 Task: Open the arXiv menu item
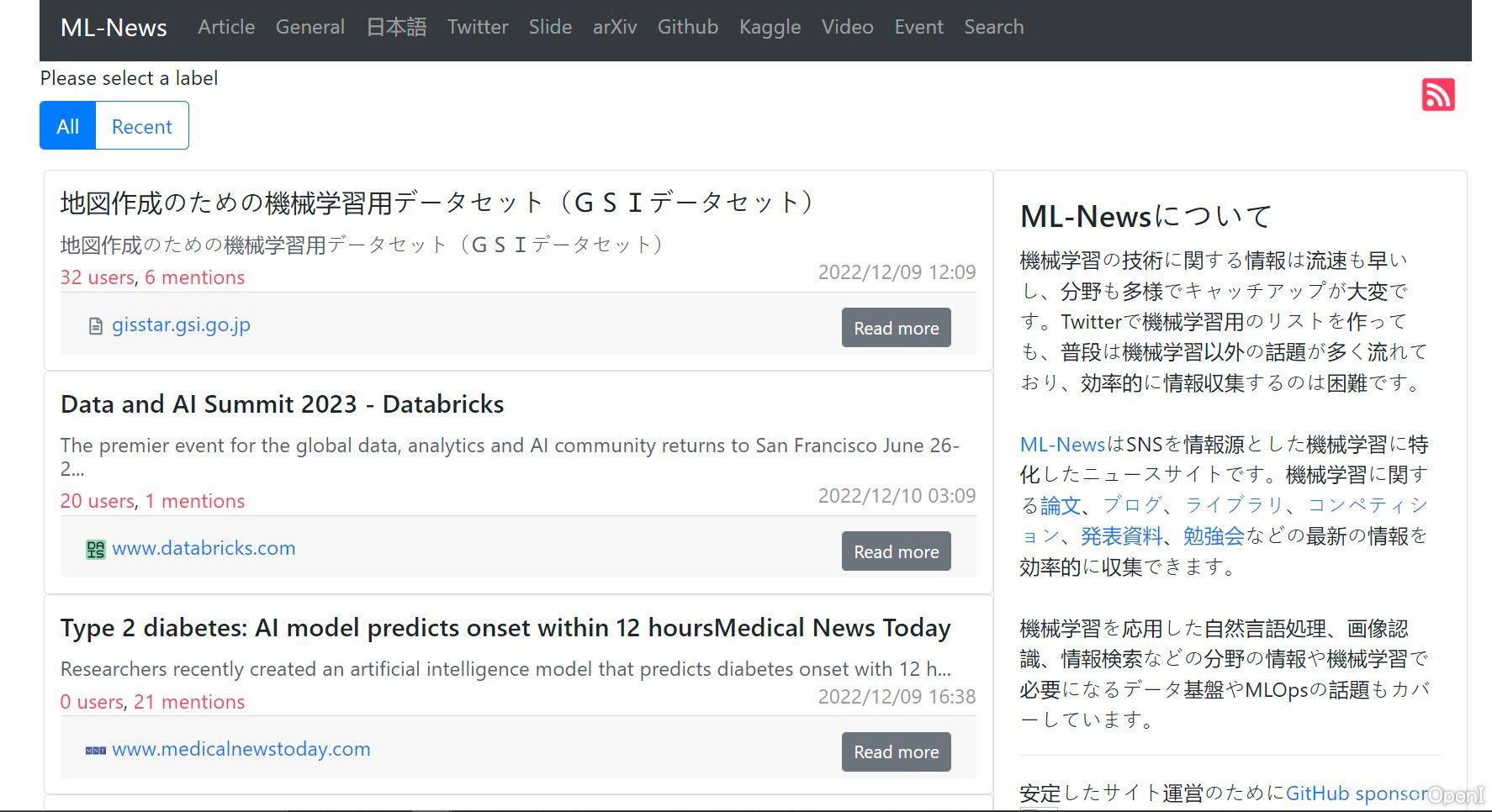tap(614, 27)
